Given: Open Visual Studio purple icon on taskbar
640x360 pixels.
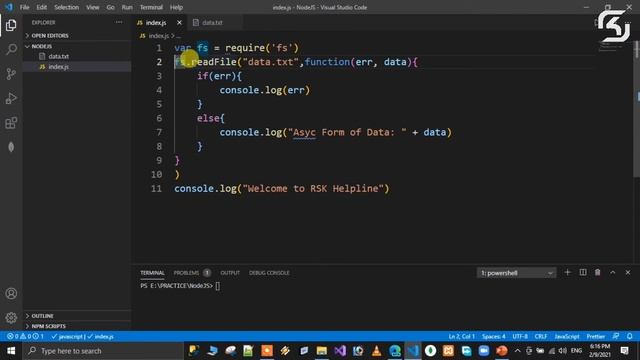Looking at the screenshot, I should [340, 351].
